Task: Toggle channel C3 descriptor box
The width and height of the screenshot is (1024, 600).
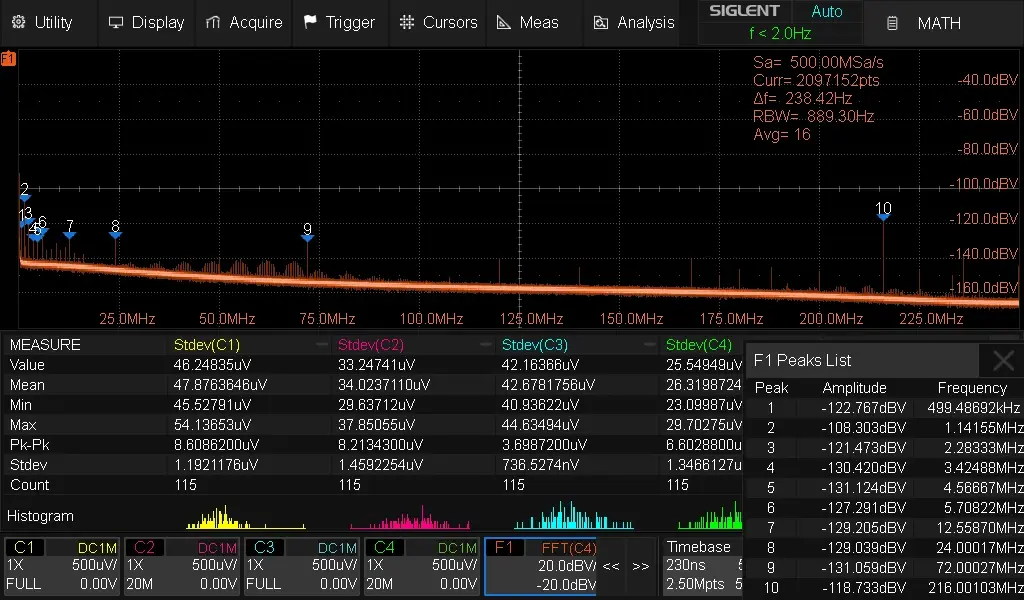Action: click(302, 566)
